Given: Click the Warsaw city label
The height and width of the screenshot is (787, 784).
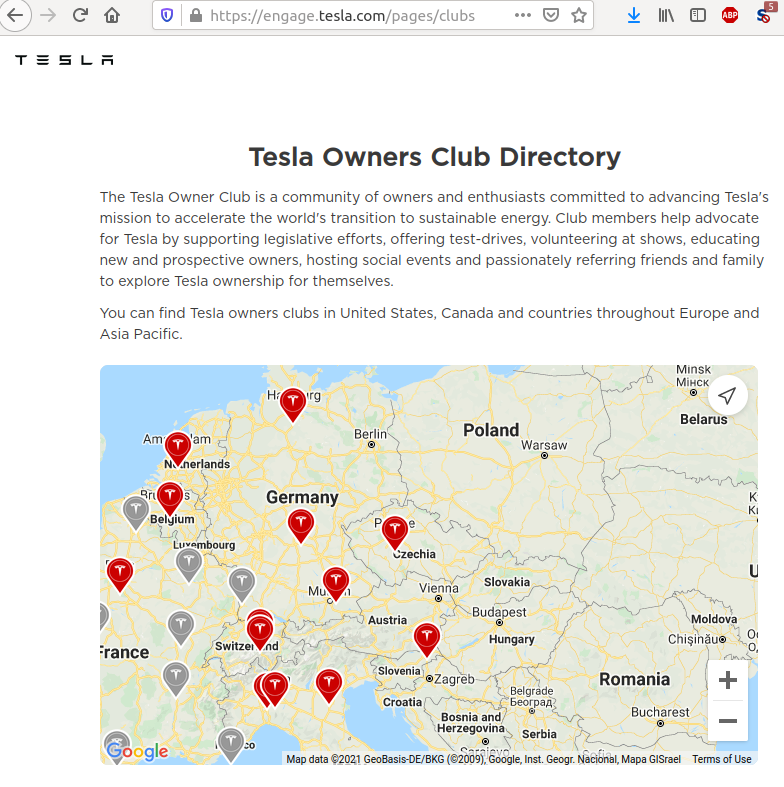Looking at the screenshot, I should pos(544,445).
